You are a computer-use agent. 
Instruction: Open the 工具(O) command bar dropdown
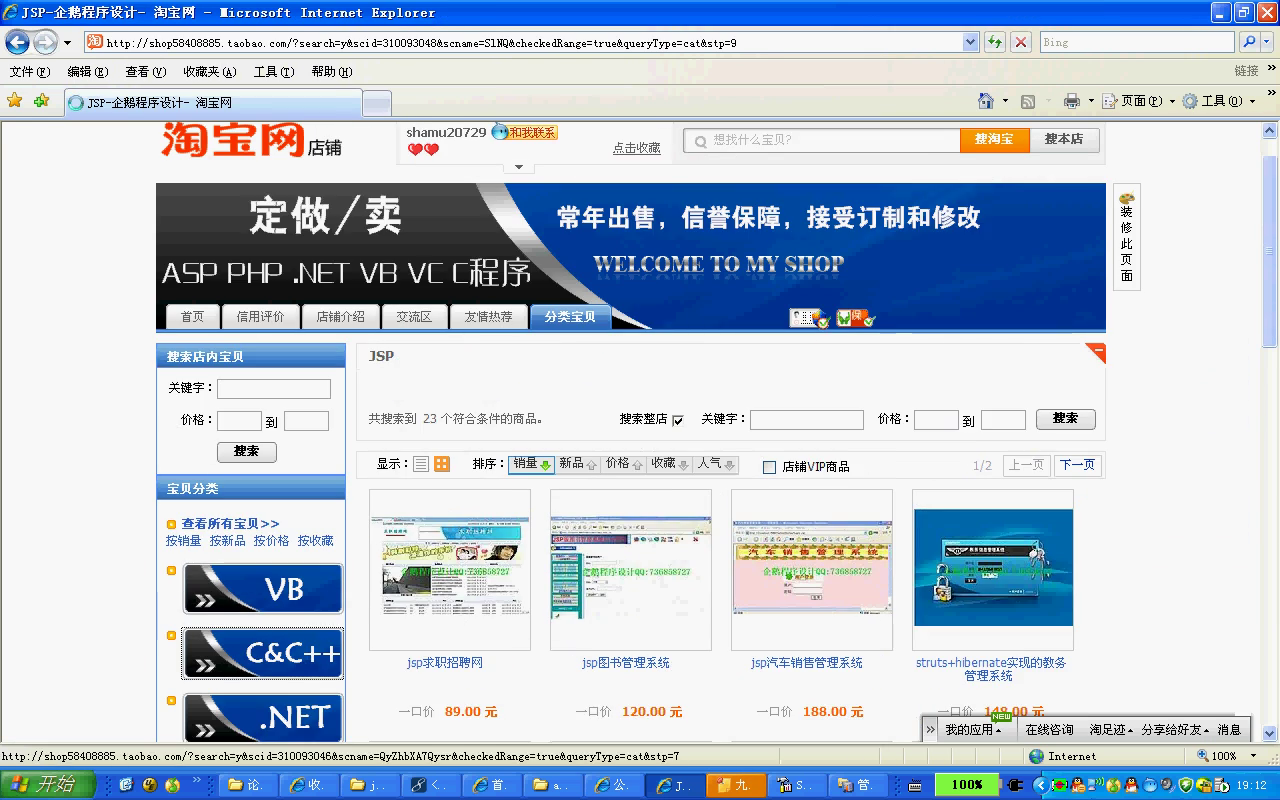(x=1218, y=101)
